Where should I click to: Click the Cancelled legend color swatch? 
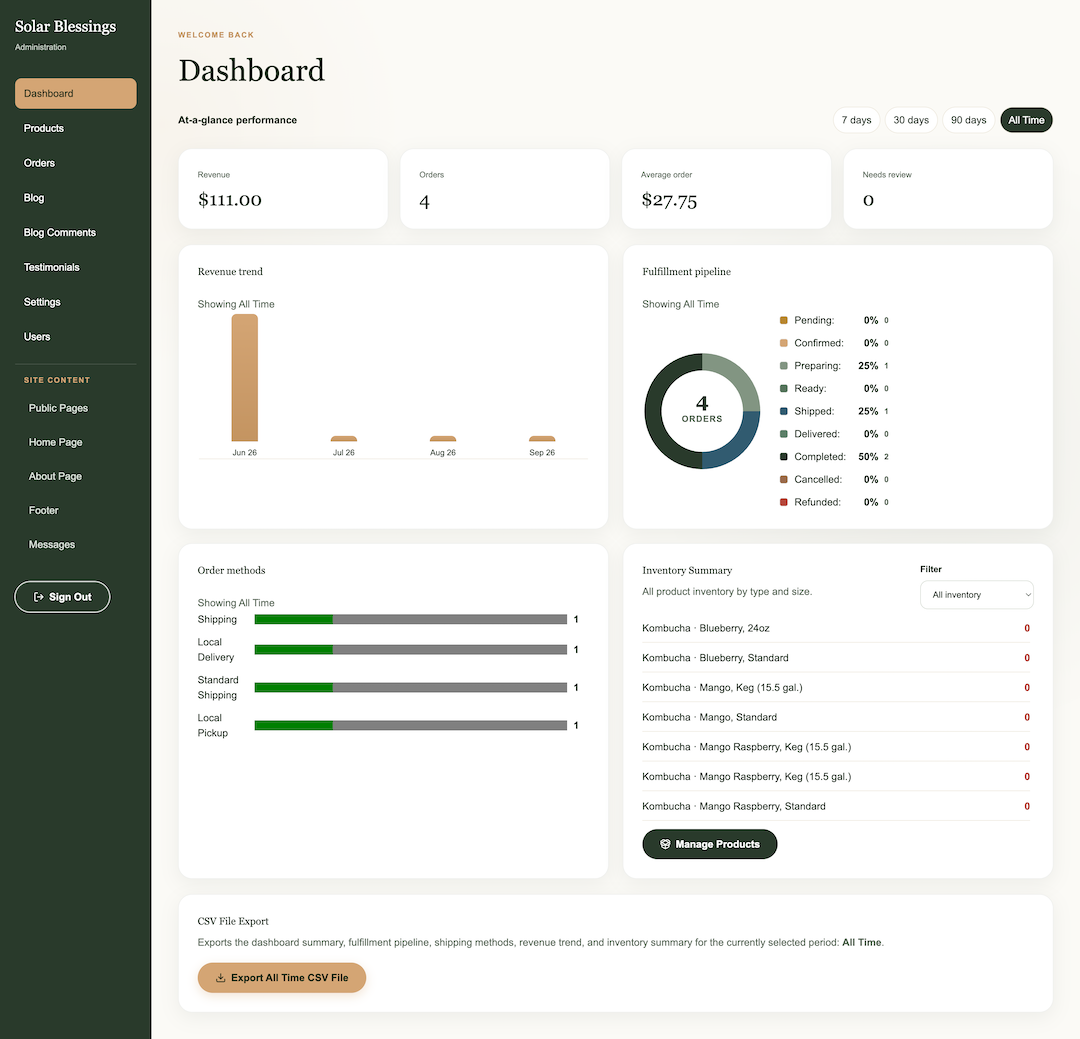[x=783, y=480]
